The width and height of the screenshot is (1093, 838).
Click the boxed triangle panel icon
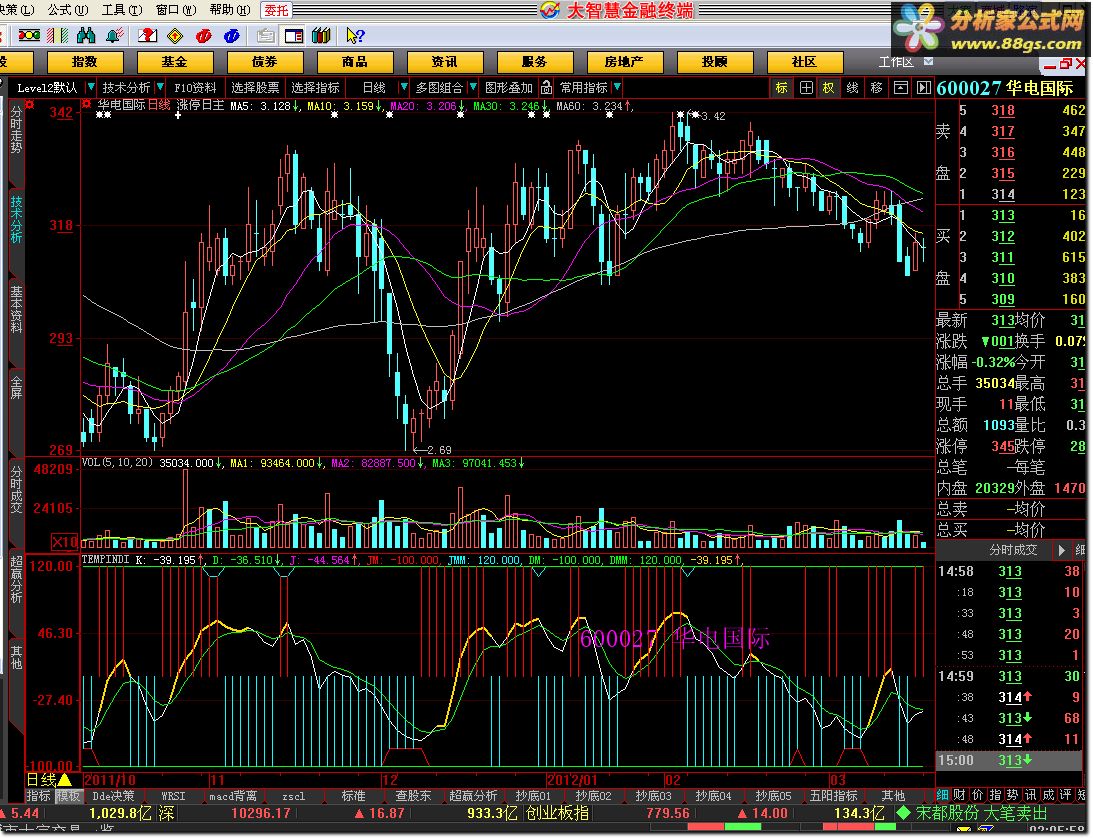coord(901,88)
